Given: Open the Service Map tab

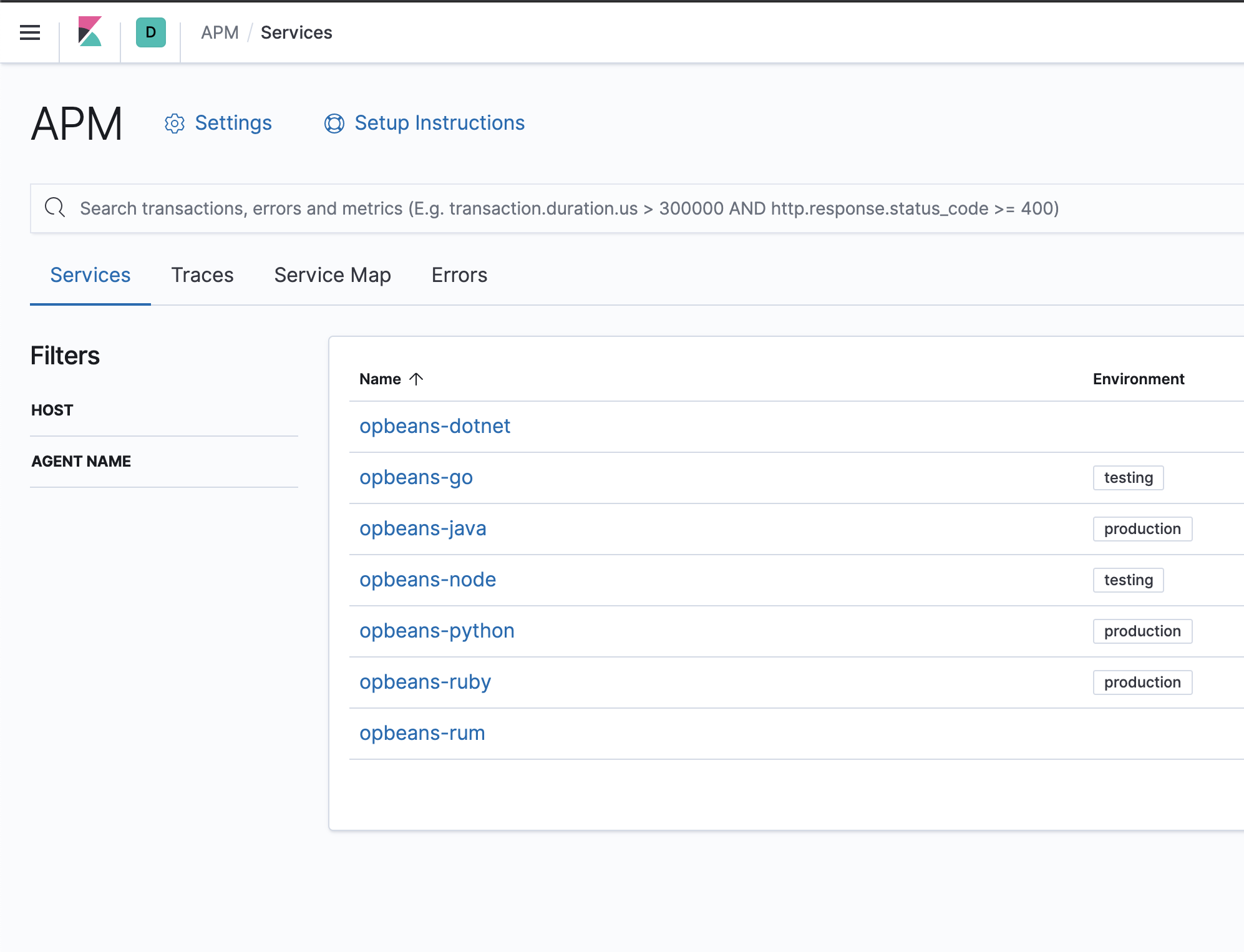Looking at the screenshot, I should click(x=333, y=275).
